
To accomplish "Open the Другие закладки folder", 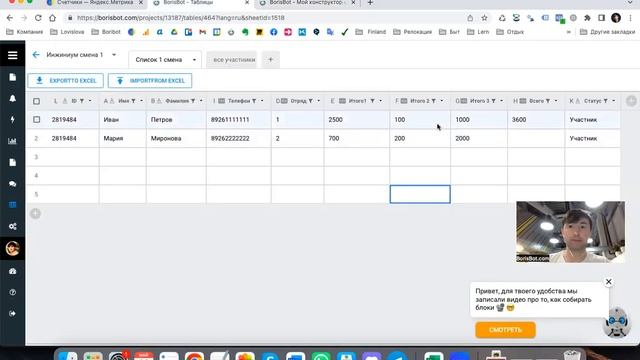I will click(x=607, y=32).
